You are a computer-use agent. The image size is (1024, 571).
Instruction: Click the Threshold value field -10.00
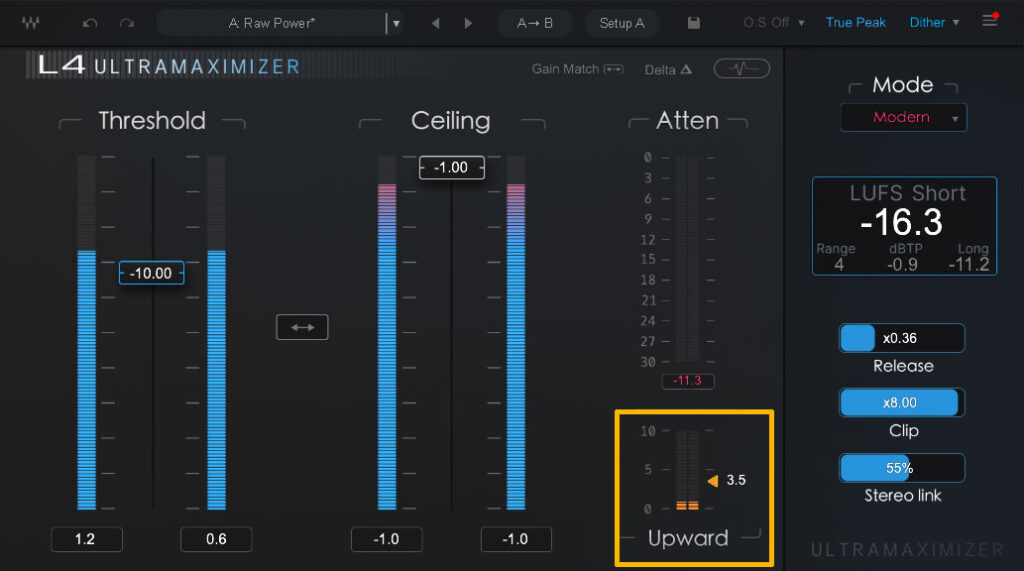coord(151,273)
